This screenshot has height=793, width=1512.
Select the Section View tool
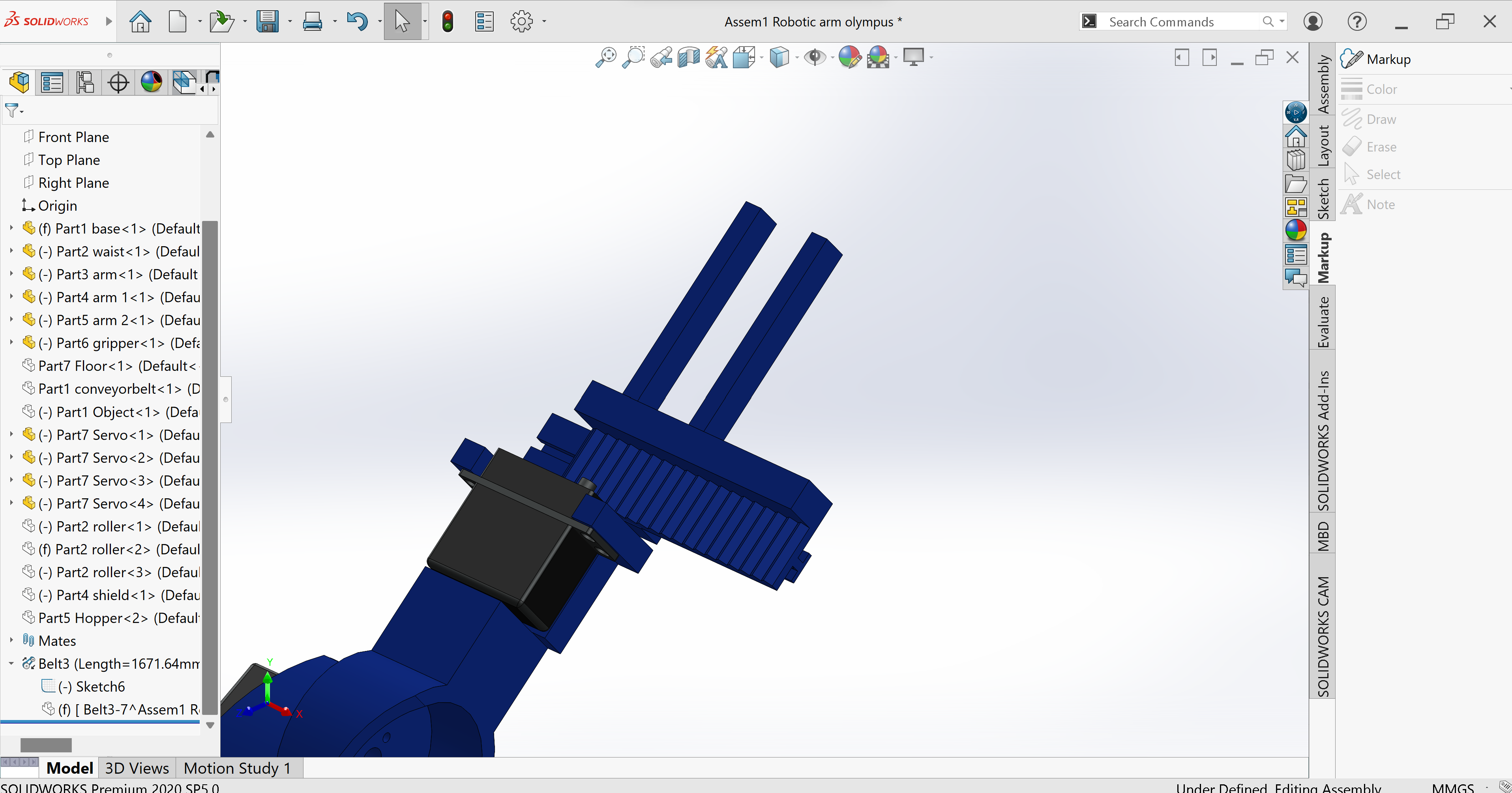pos(688,58)
